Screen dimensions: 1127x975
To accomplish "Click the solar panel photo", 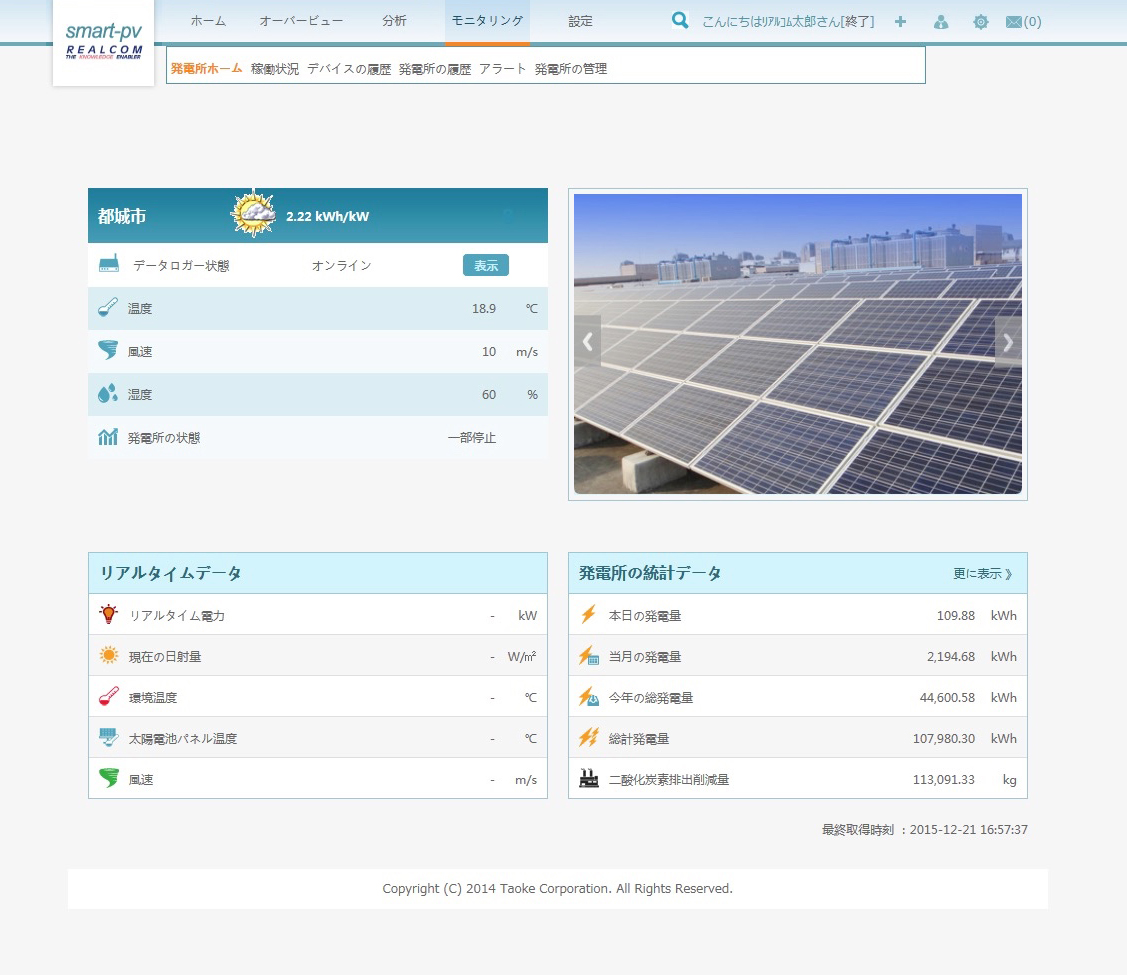I will [x=798, y=343].
